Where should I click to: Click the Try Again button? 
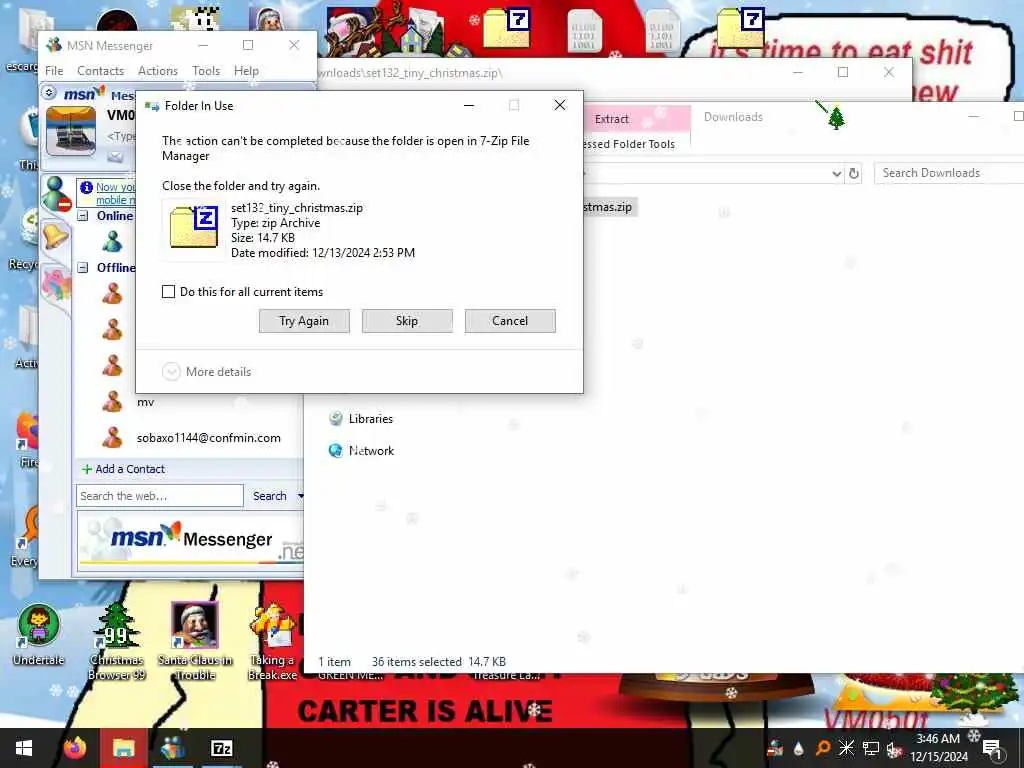pyautogui.click(x=304, y=321)
